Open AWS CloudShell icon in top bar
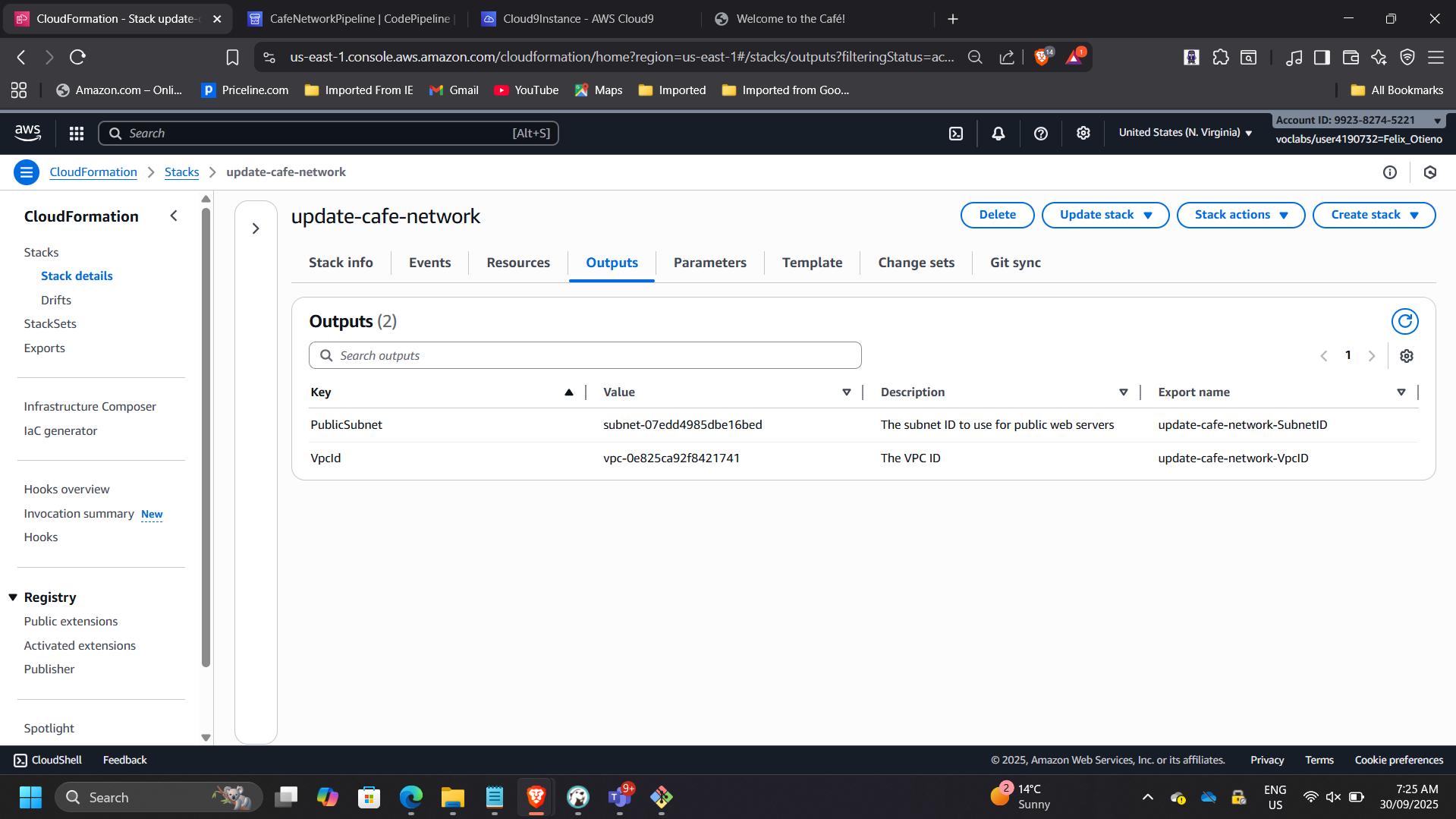 coord(956,134)
